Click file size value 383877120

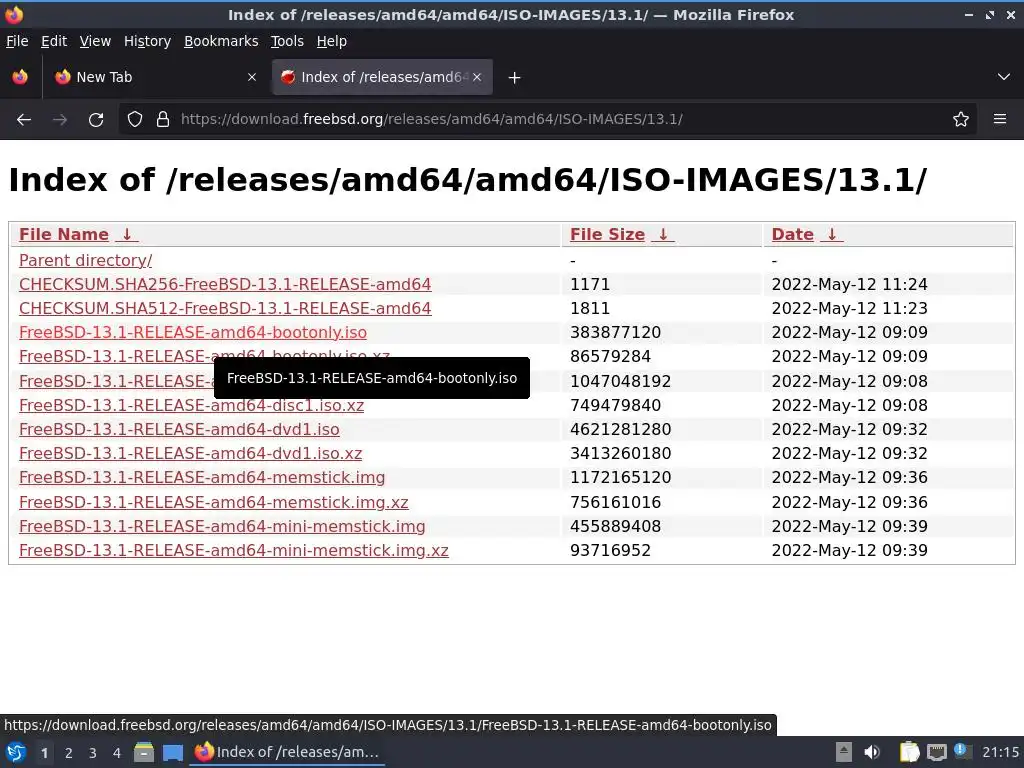click(x=615, y=332)
